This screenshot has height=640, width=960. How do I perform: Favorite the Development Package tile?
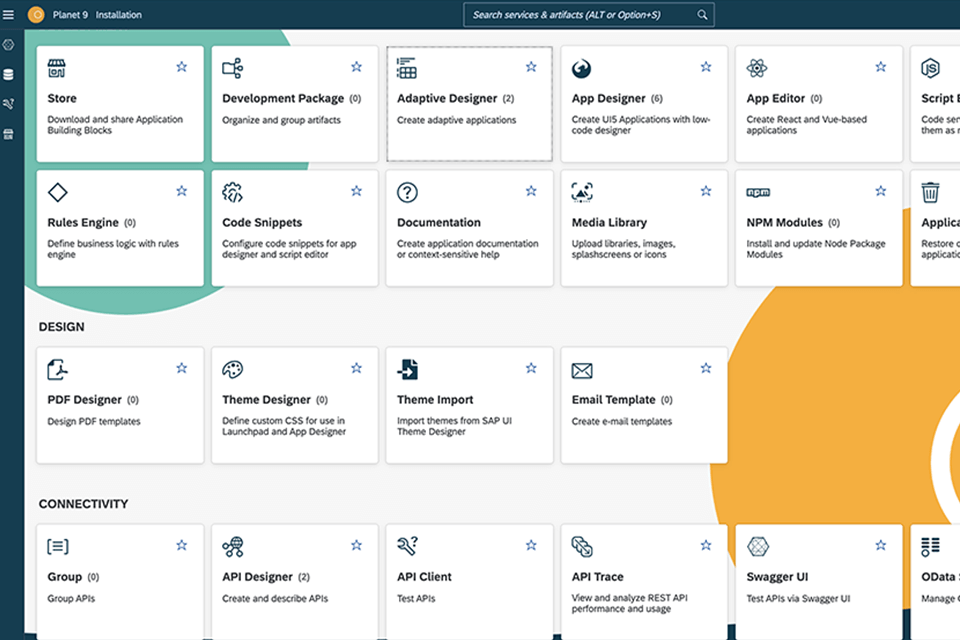coord(356,67)
